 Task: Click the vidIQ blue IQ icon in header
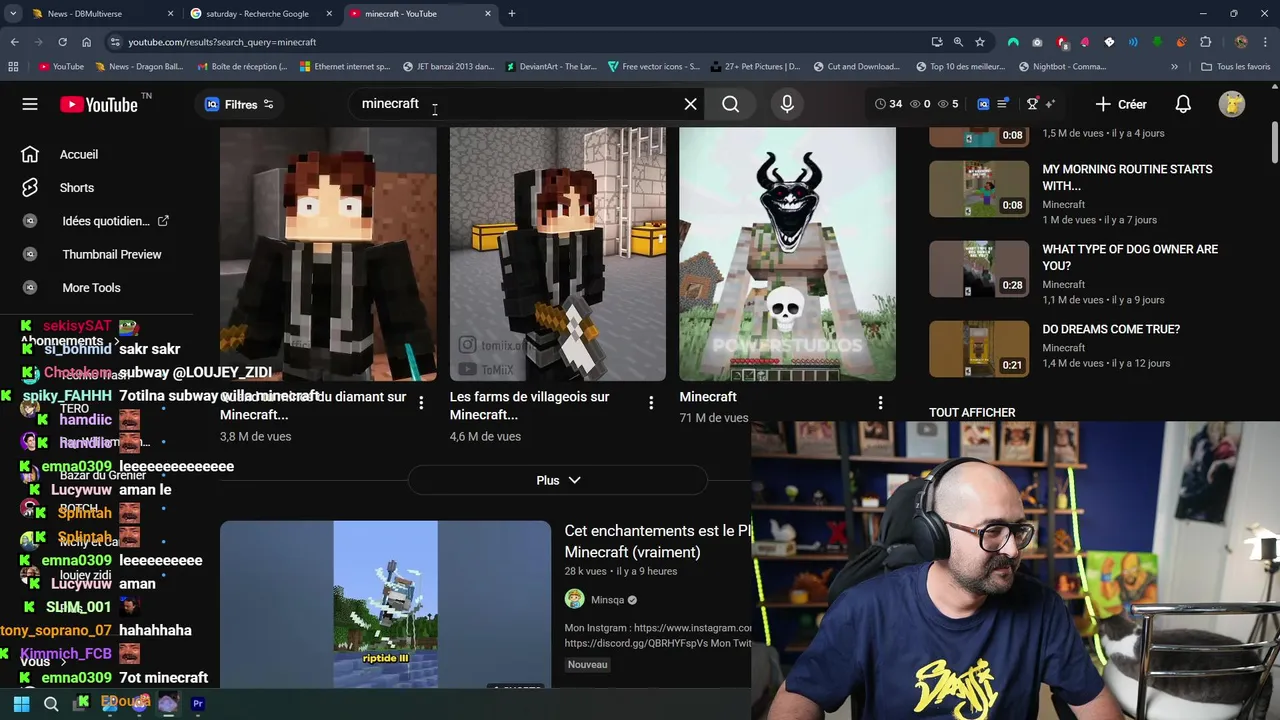coord(983,104)
